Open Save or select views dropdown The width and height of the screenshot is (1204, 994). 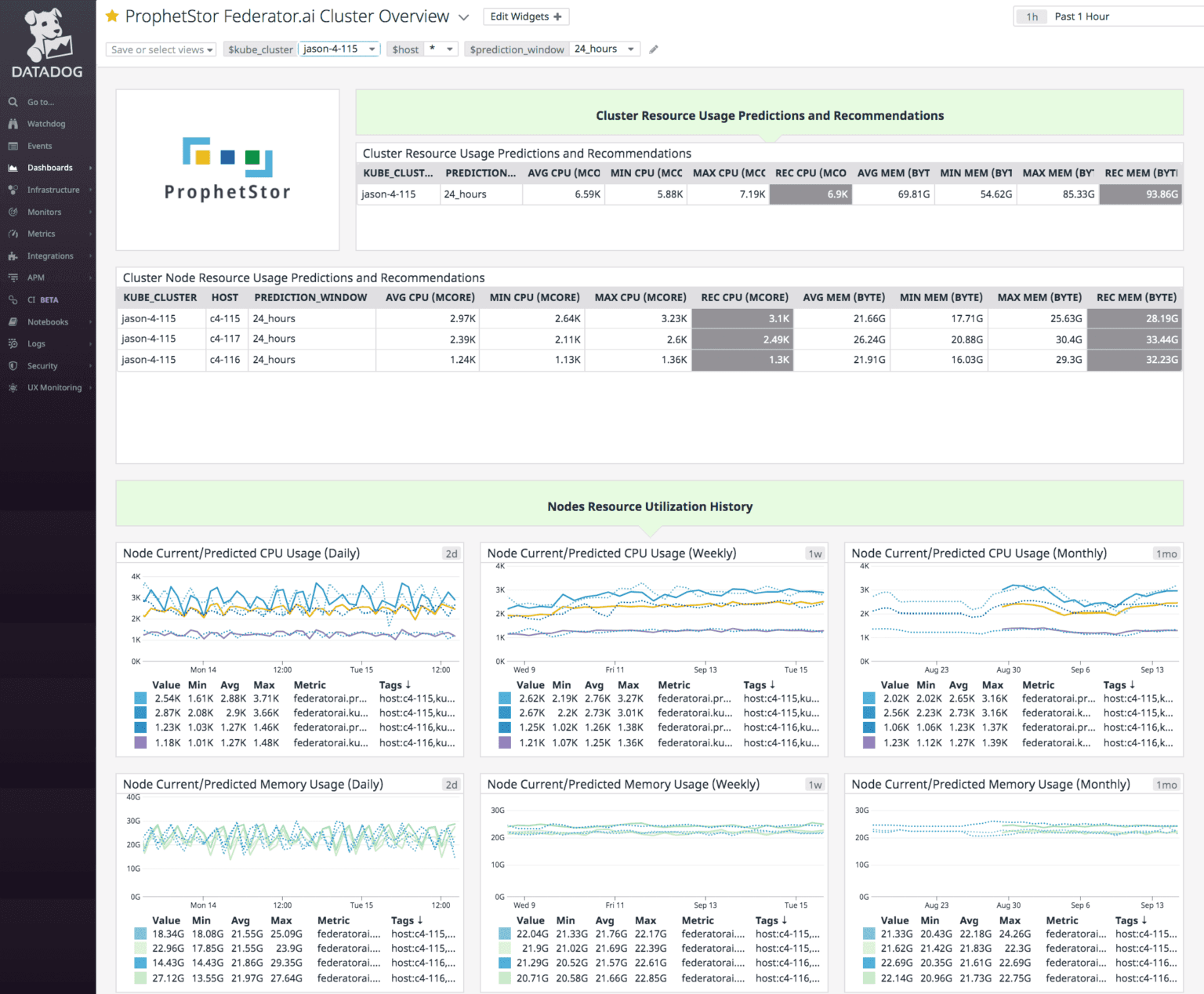click(161, 49)
